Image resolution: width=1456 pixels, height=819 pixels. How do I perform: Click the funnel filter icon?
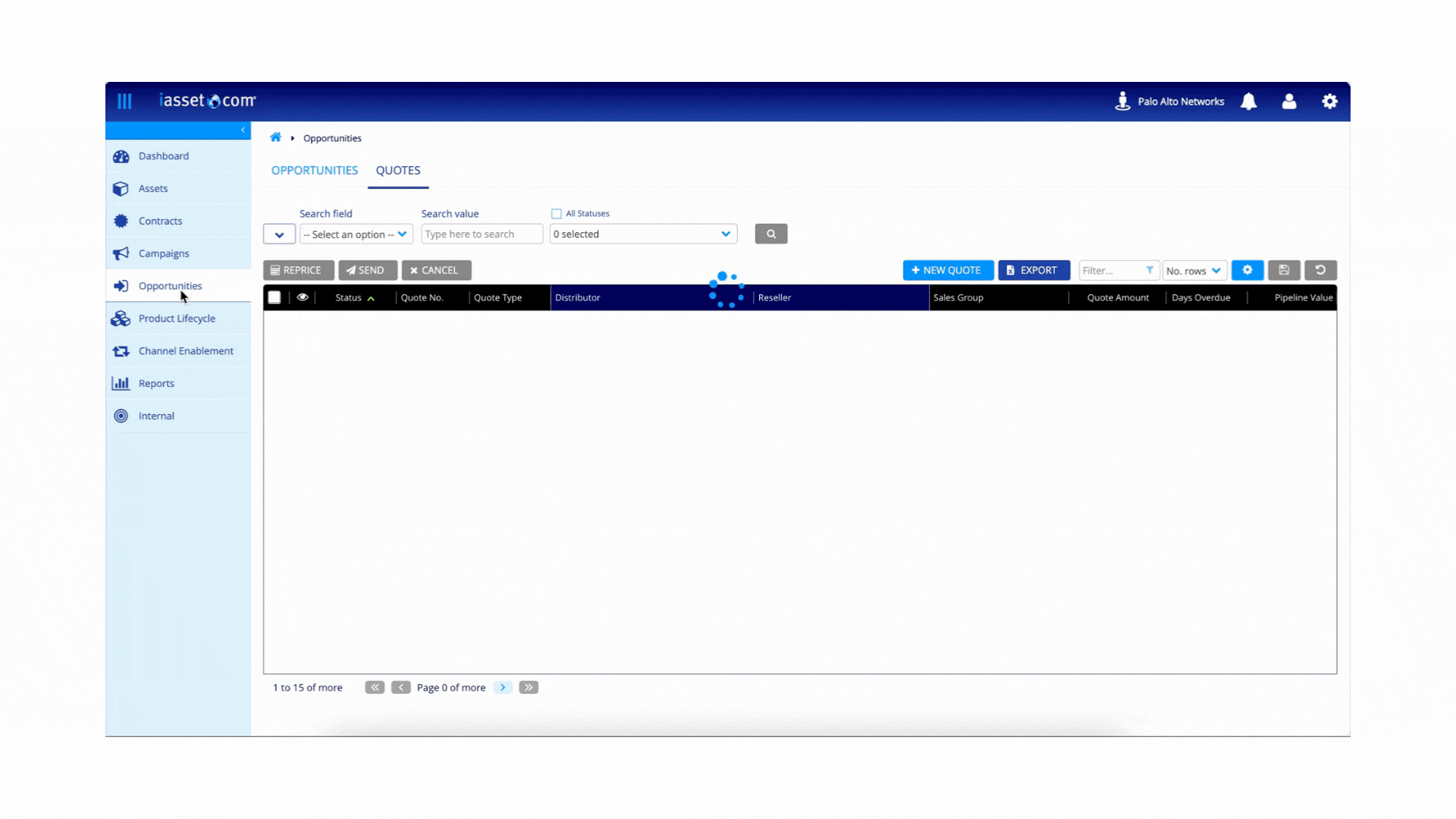click(x=1150, y=270)
